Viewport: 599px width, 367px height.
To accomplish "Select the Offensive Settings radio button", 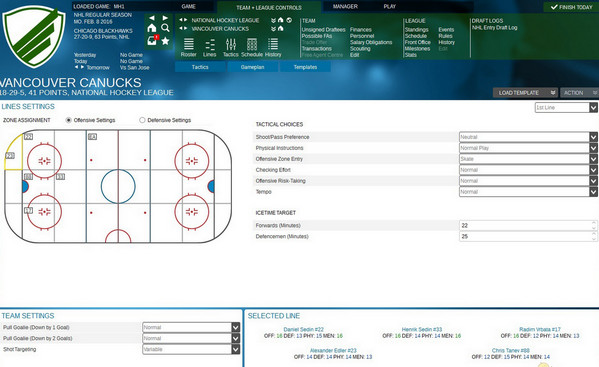I will [69, 120].
